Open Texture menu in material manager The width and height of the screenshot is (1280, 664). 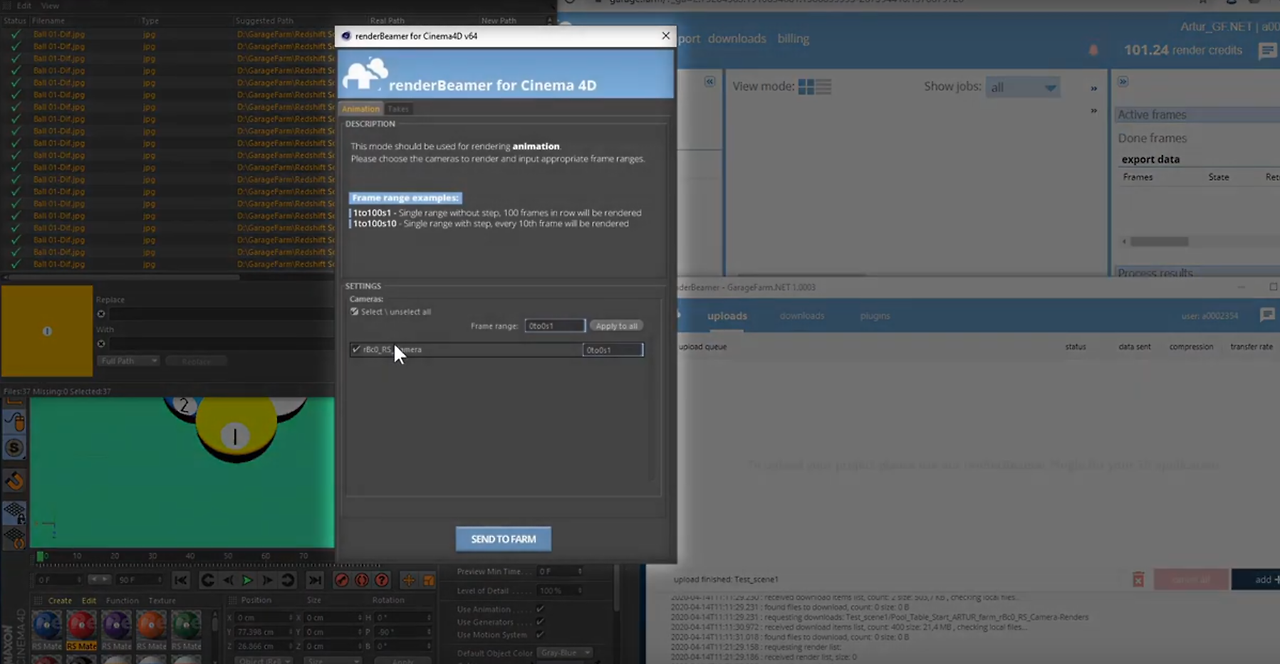pyautogui.click(x=162, y=601)
